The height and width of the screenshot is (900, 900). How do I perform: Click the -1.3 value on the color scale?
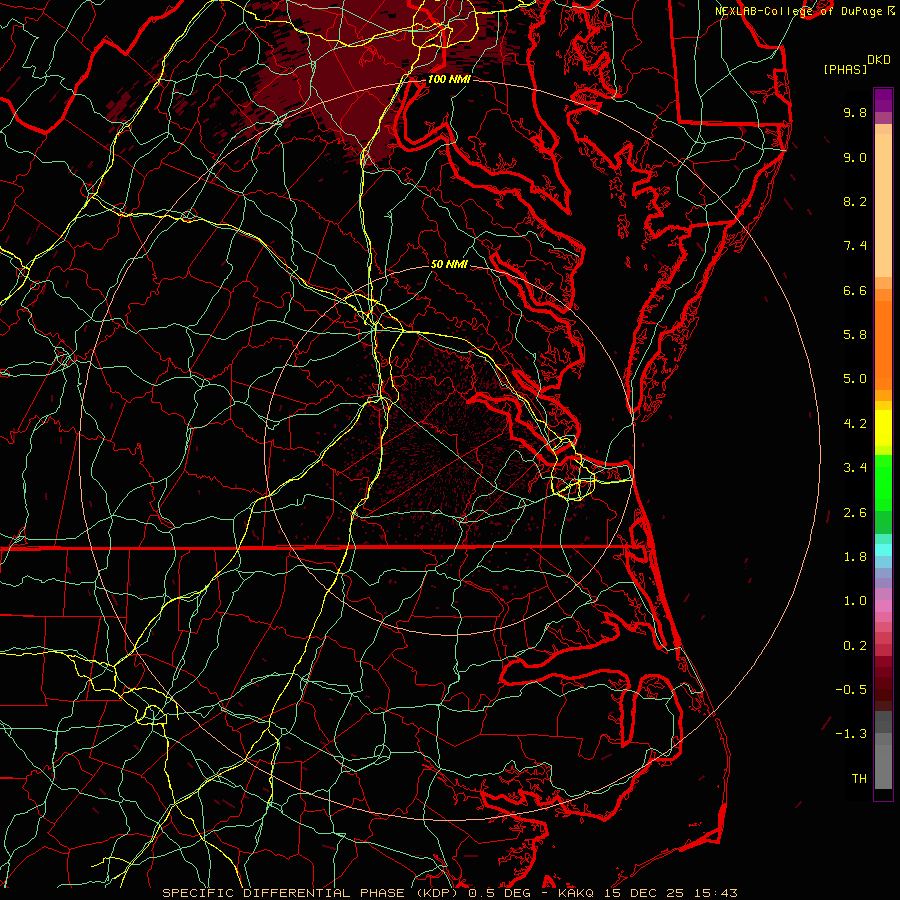tap(851, 734)
